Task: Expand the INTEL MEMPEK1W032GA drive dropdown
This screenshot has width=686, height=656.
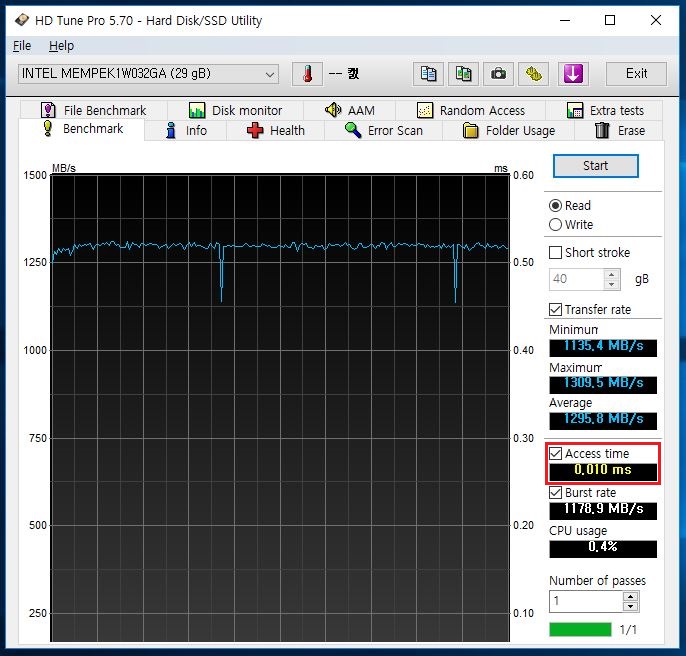Action: [148, 74]
